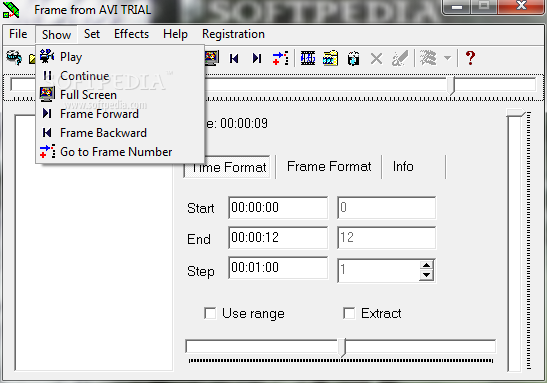Viewport: 547px width, 383px height.
Task: Click the grayed brush toolbar icon
Action: coord(399,58)
